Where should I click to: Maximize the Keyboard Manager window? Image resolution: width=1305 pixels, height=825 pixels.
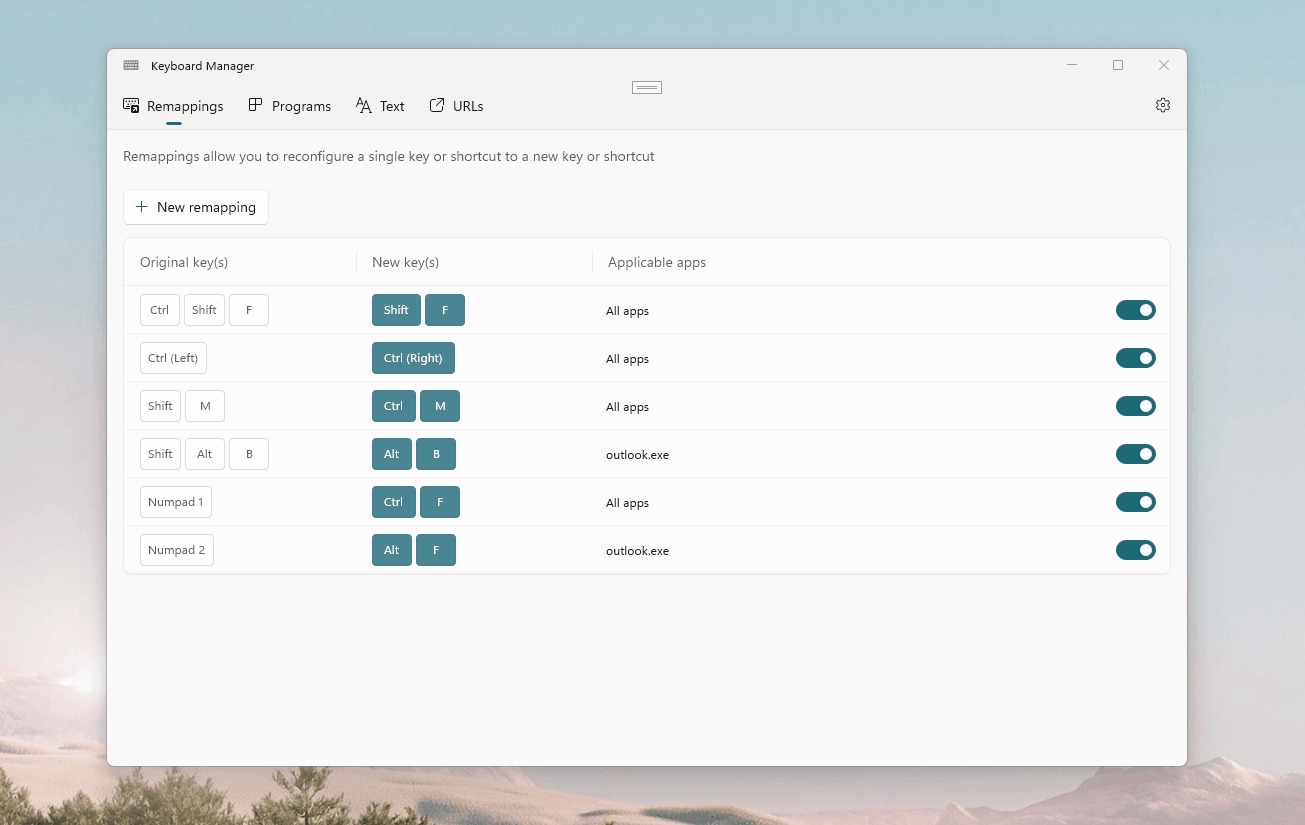pyautogui.click(x=1117, y=65)
